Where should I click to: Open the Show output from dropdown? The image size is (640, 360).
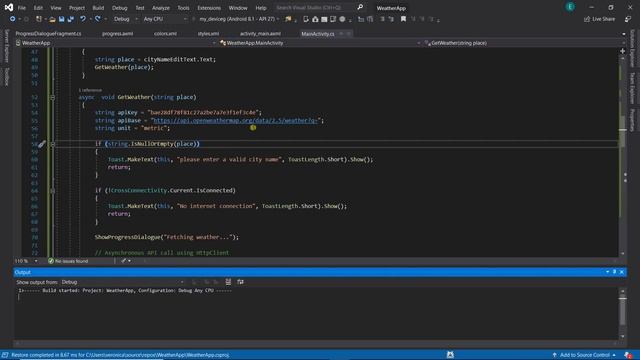click(123, 282)
